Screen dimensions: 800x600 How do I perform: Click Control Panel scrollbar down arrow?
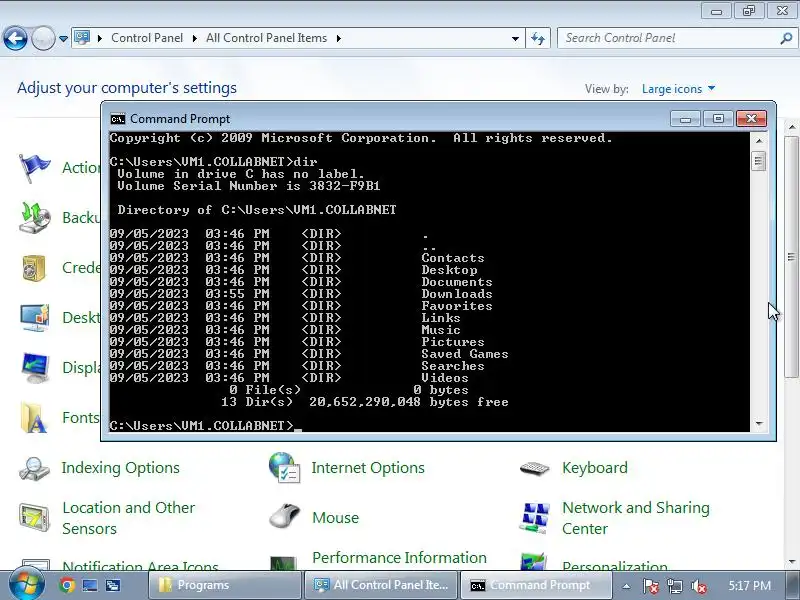coord(791,562)
